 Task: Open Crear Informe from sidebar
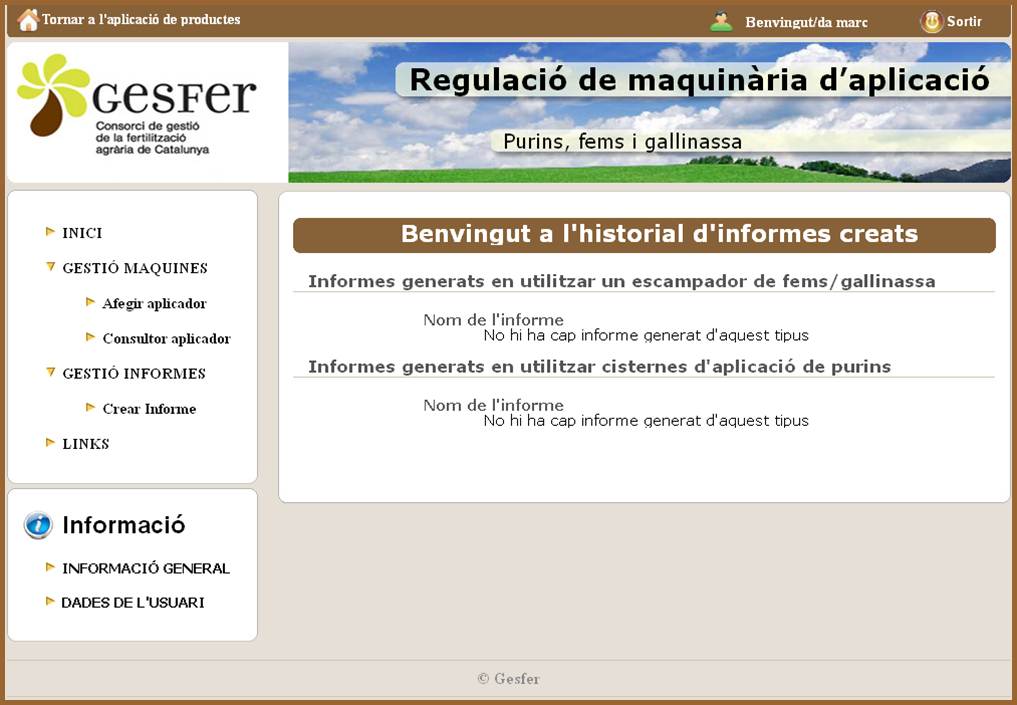(149, 409)
